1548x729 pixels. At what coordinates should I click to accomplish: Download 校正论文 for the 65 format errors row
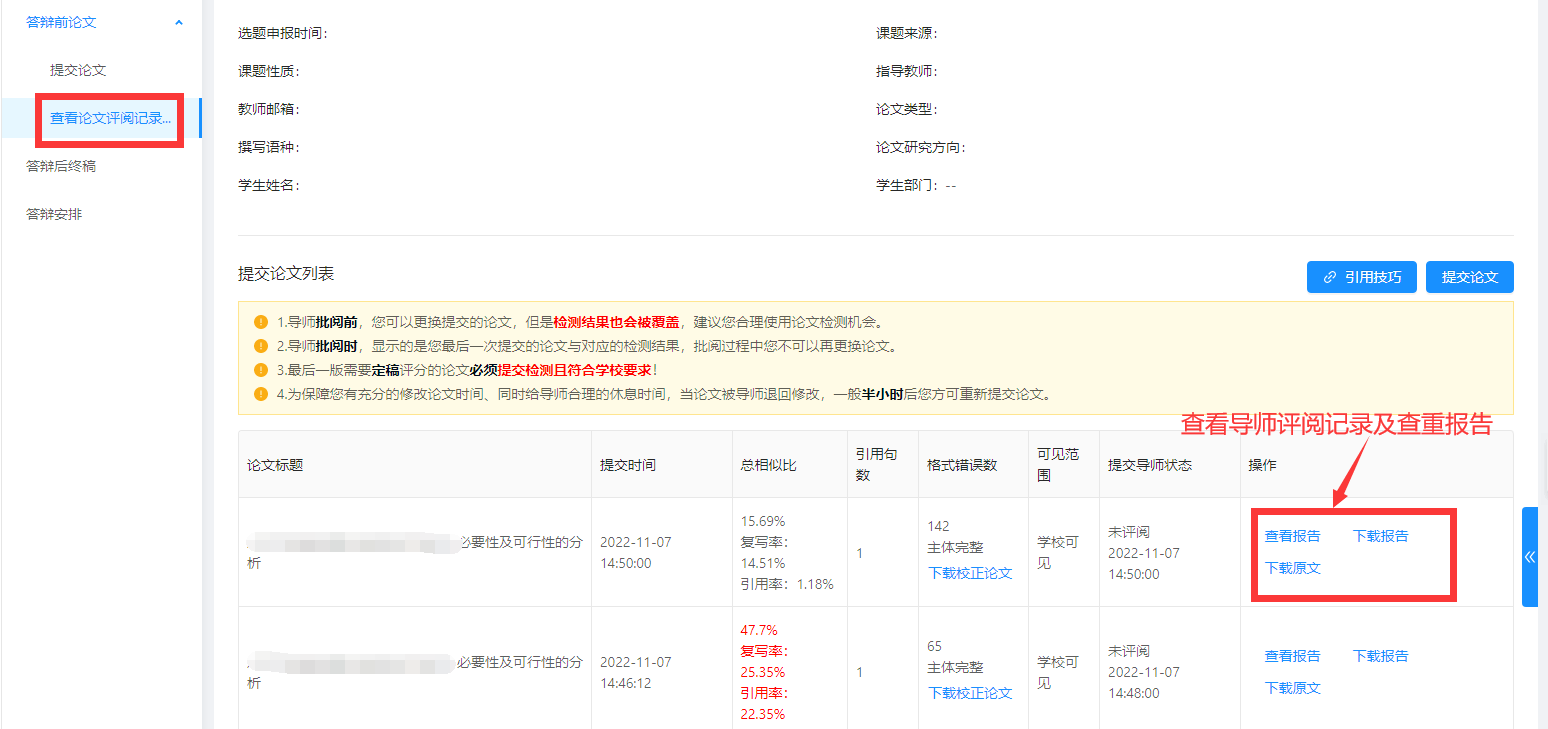pos(970,693)
